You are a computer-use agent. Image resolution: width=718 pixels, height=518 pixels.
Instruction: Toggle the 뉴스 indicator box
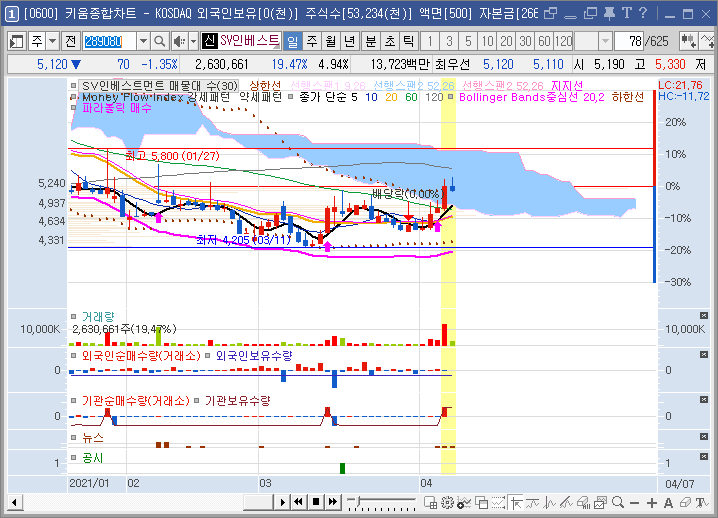73,437
